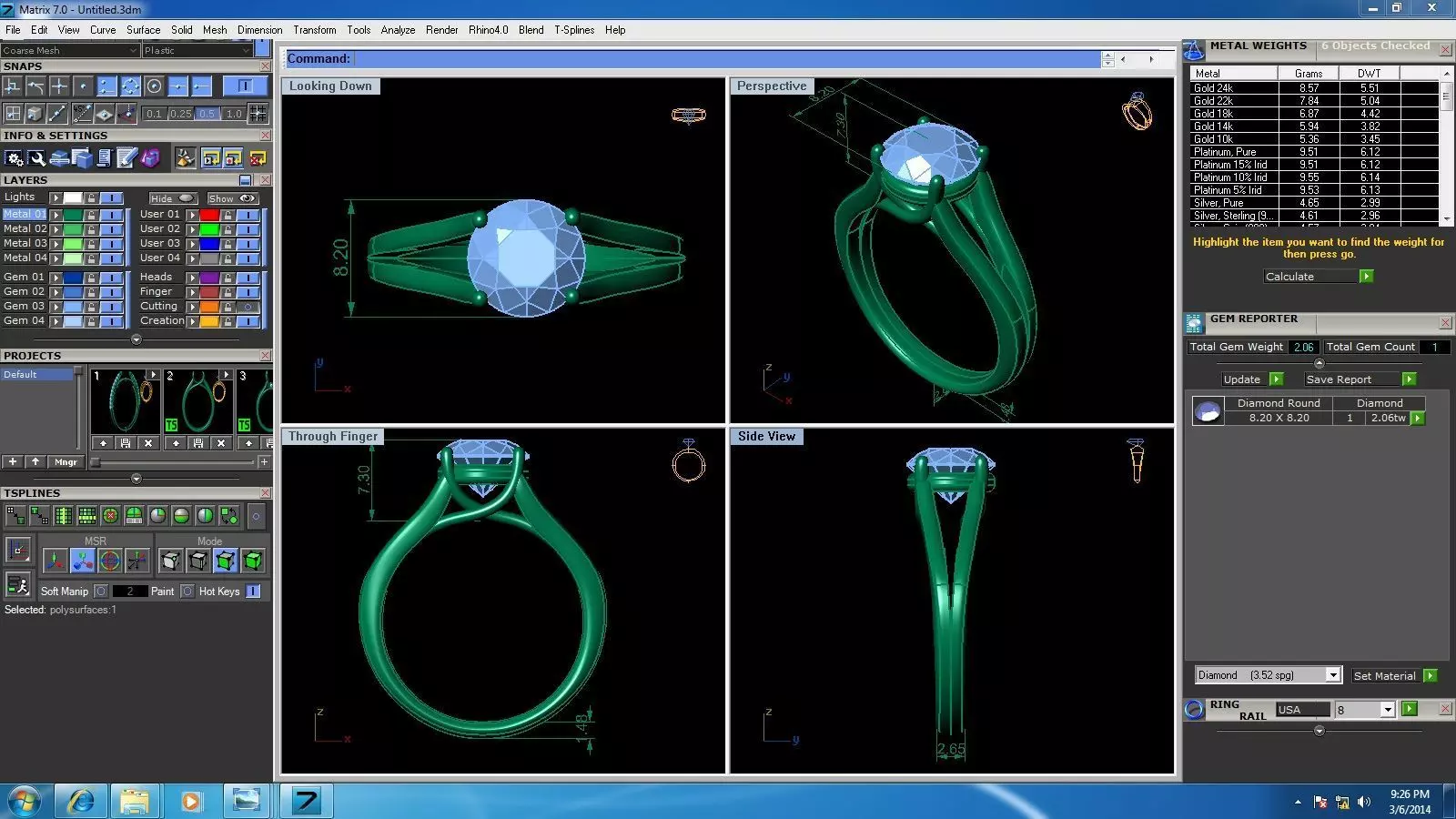The image size is (1456, 819).
Task: Open the Surface menu
Action: (x=143, y=30)
